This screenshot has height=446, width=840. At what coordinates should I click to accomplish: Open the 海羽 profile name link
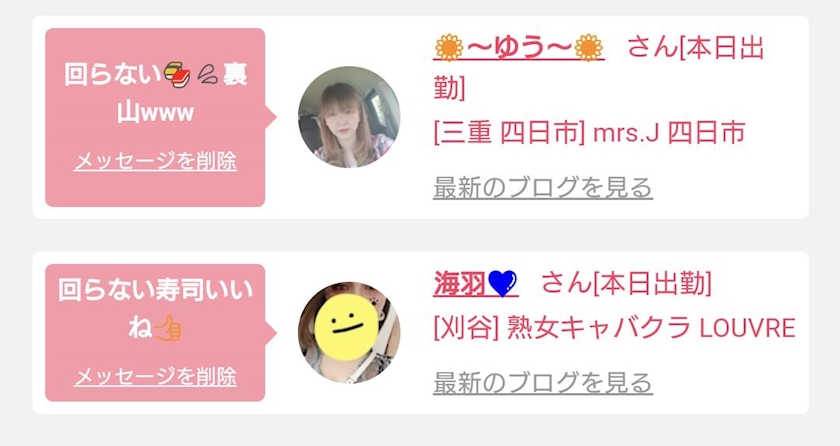coord(475,284)
